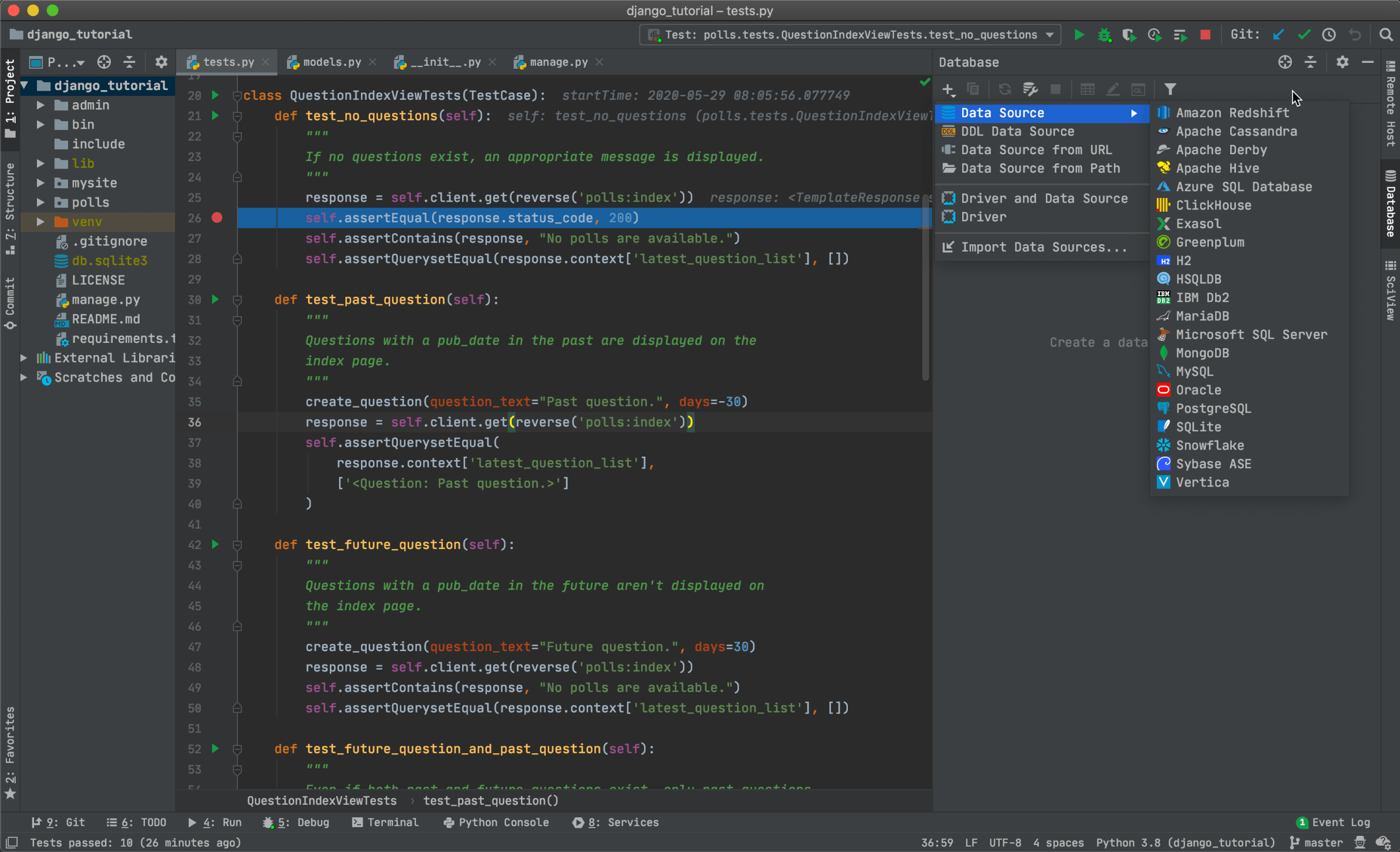Screen dimensions: 1400x852
Task: Select the Driver and Data Source option
Action: 1043,197
